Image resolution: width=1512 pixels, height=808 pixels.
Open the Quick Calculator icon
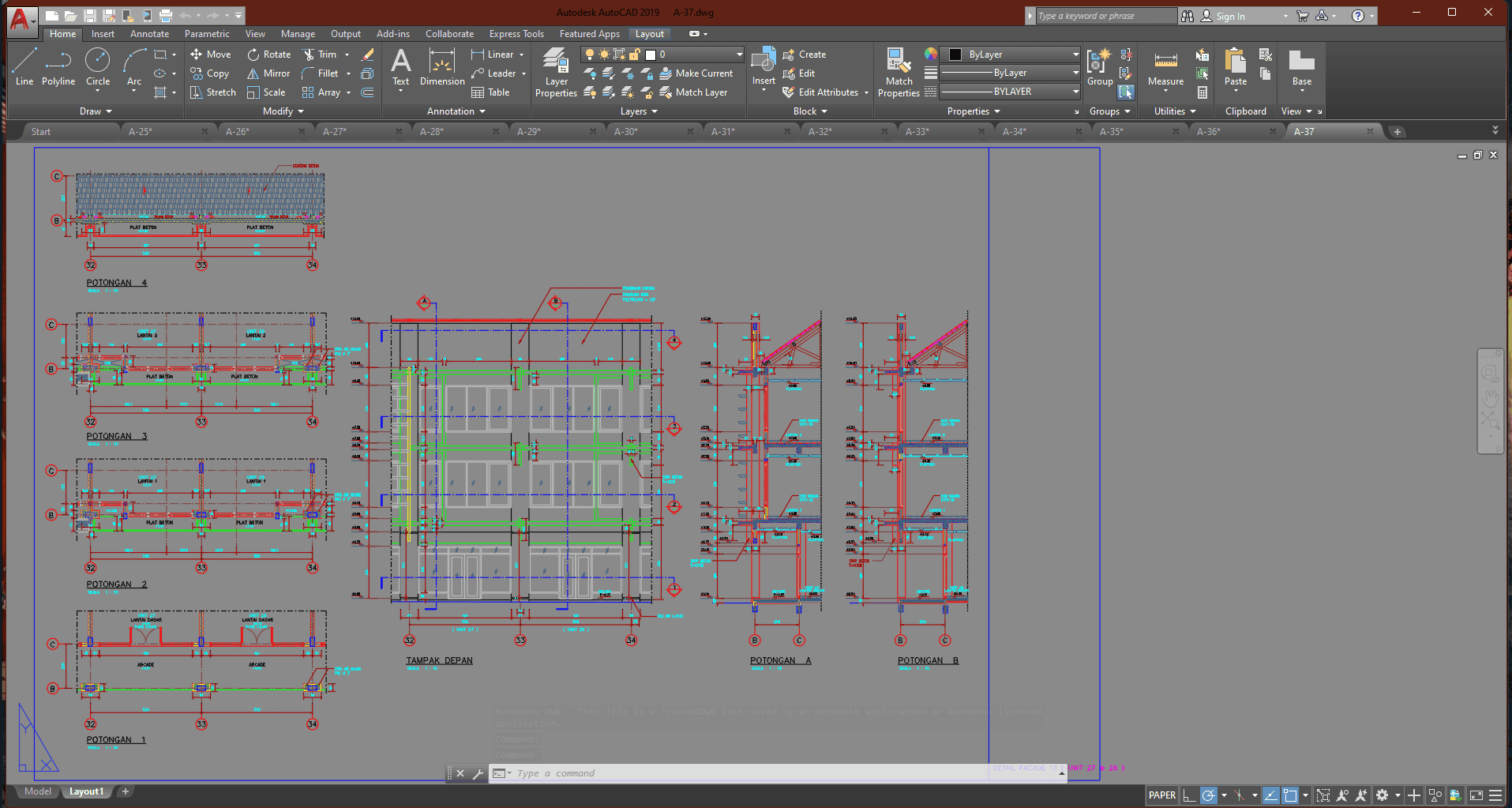[x=1202, y=92]
